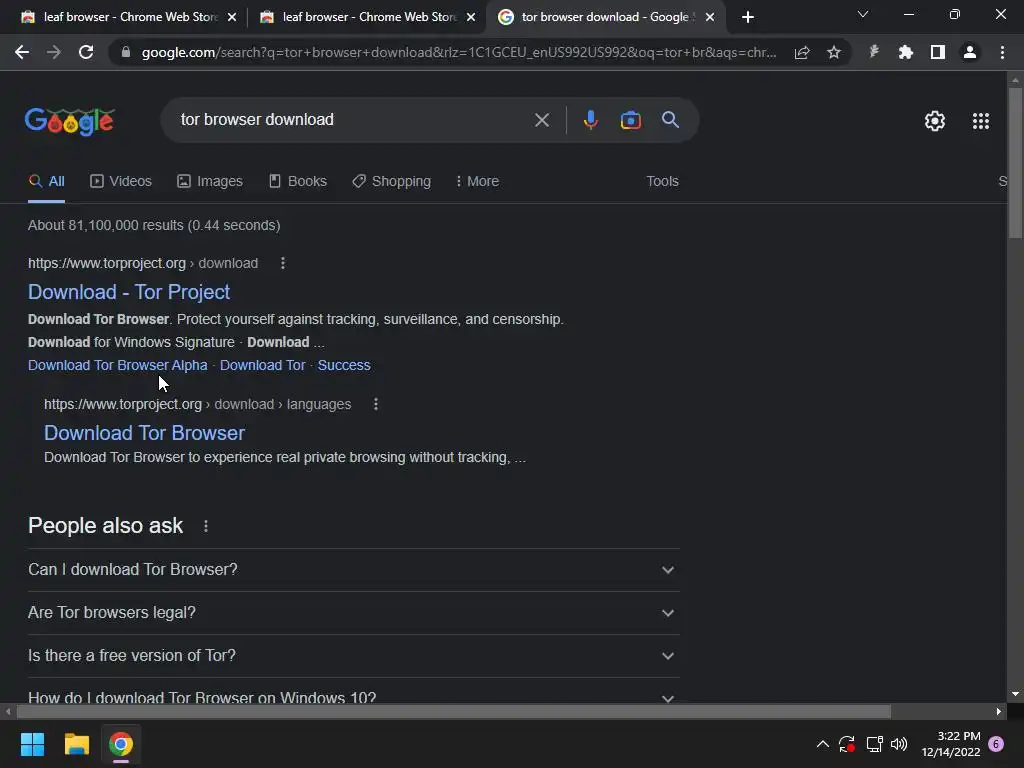Open the search Tools options
This screenshot has width=1024, height=768.
tap(662, 182)
